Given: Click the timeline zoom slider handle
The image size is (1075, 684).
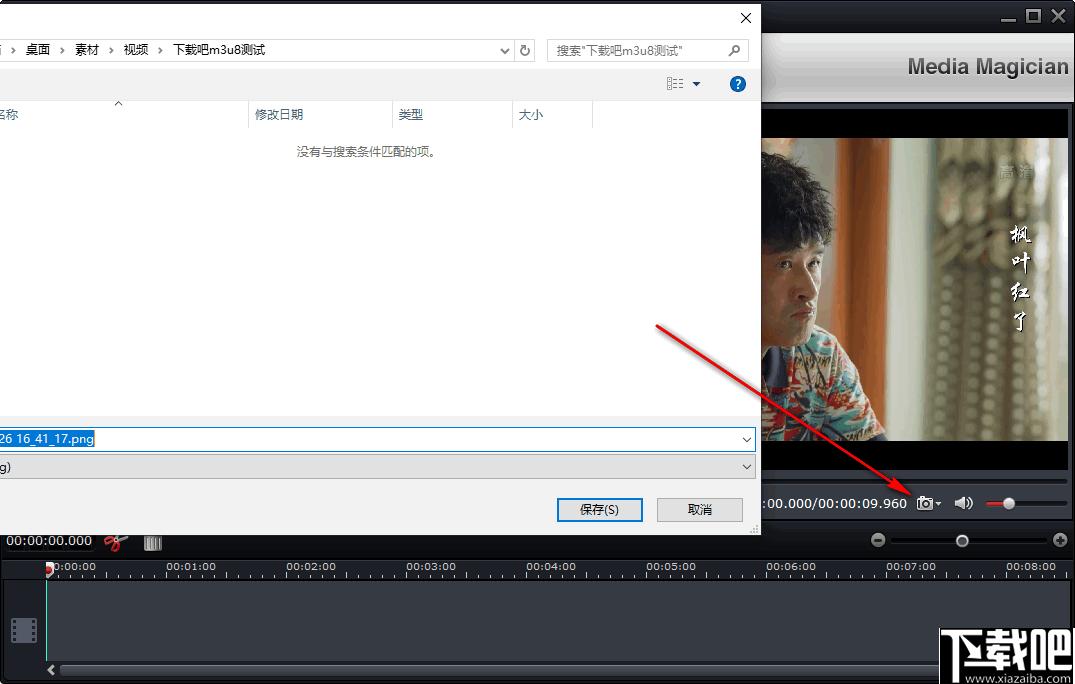Looking at the screenshot, I should [962, 541].
